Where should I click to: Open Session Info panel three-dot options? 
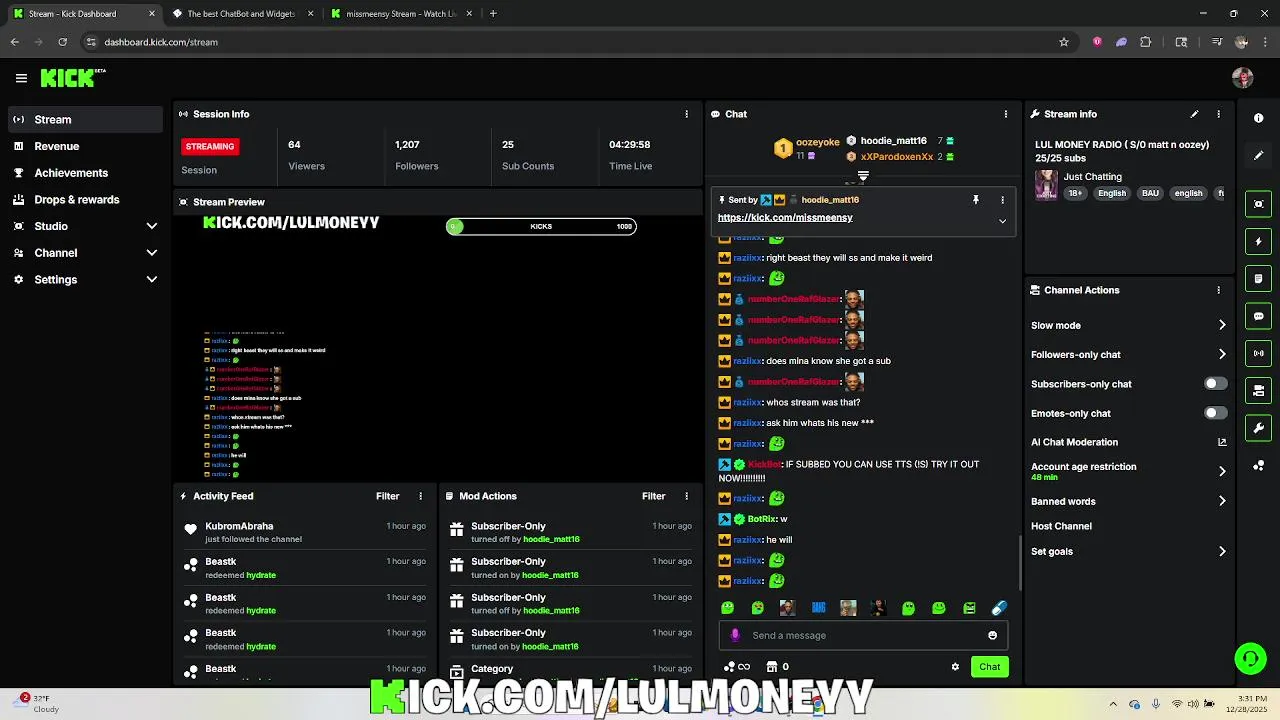point(686,114)
